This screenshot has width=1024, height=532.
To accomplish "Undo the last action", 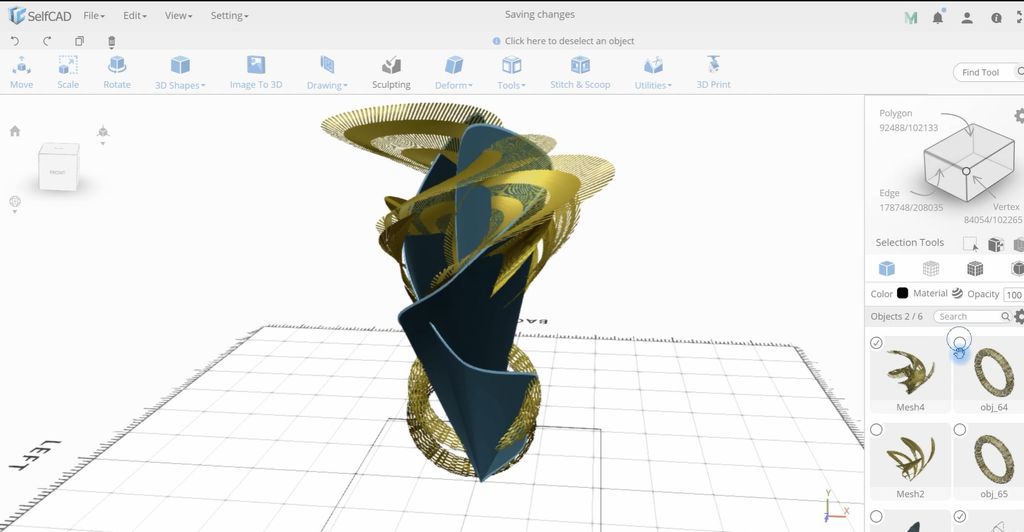I will pyautogui.click(x=15, y=41).
